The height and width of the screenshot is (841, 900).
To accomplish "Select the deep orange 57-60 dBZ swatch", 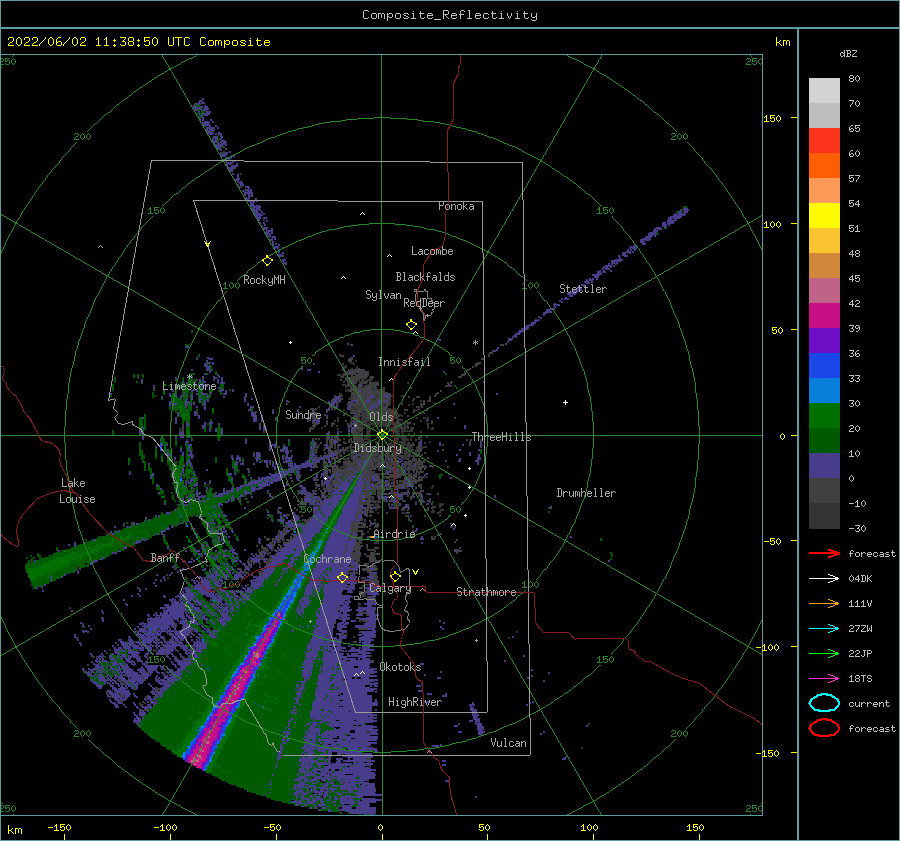I will click(824, 165).
